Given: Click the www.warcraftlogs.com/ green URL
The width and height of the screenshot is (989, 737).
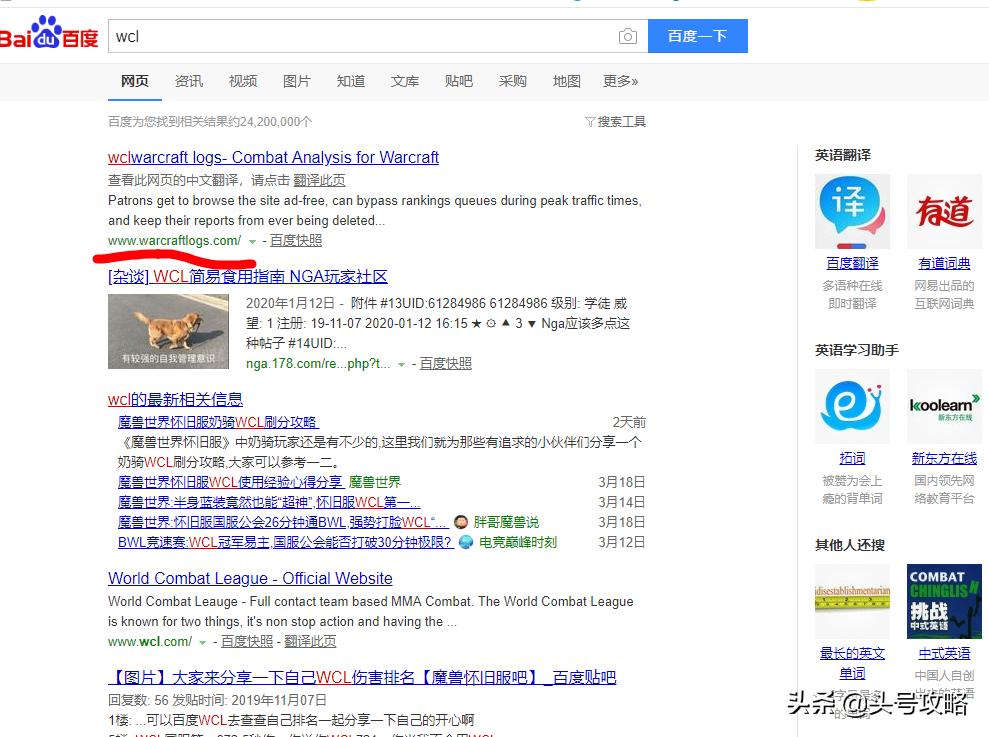Looking at the screenshot, I should [174, 240].
